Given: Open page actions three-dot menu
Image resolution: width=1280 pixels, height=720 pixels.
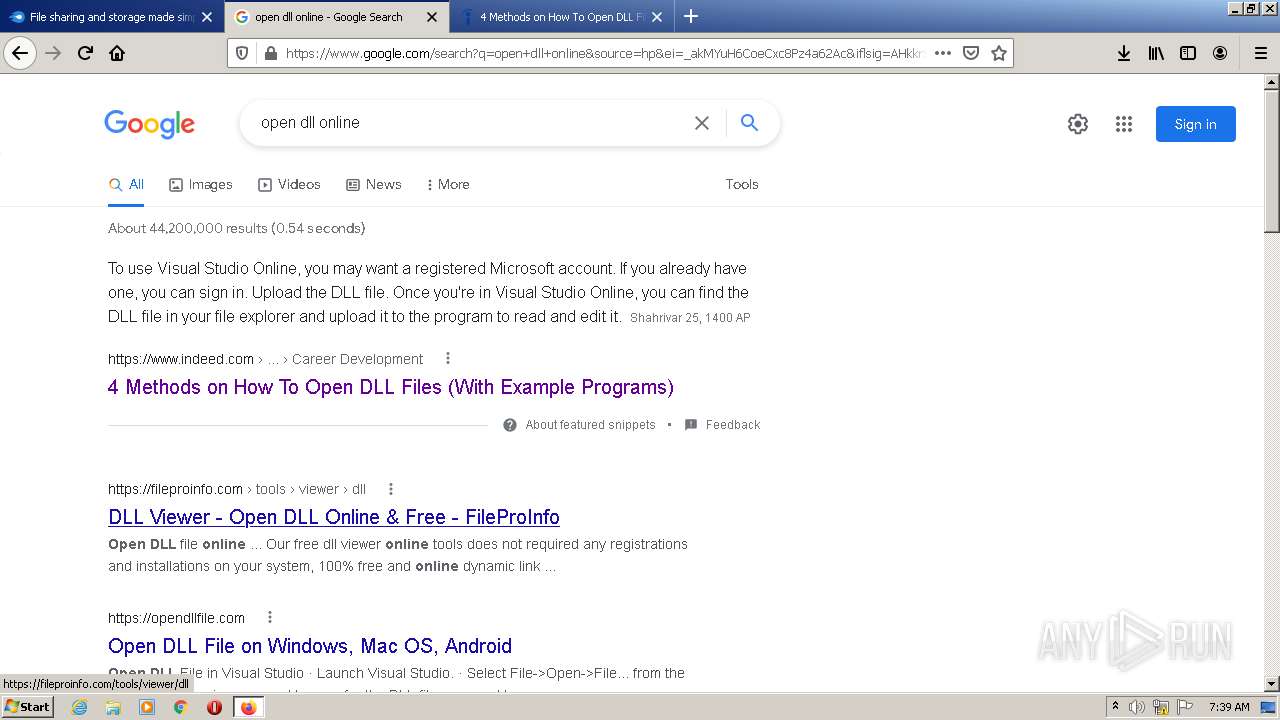Looking at the screenshot, I should tap(942, 53).
